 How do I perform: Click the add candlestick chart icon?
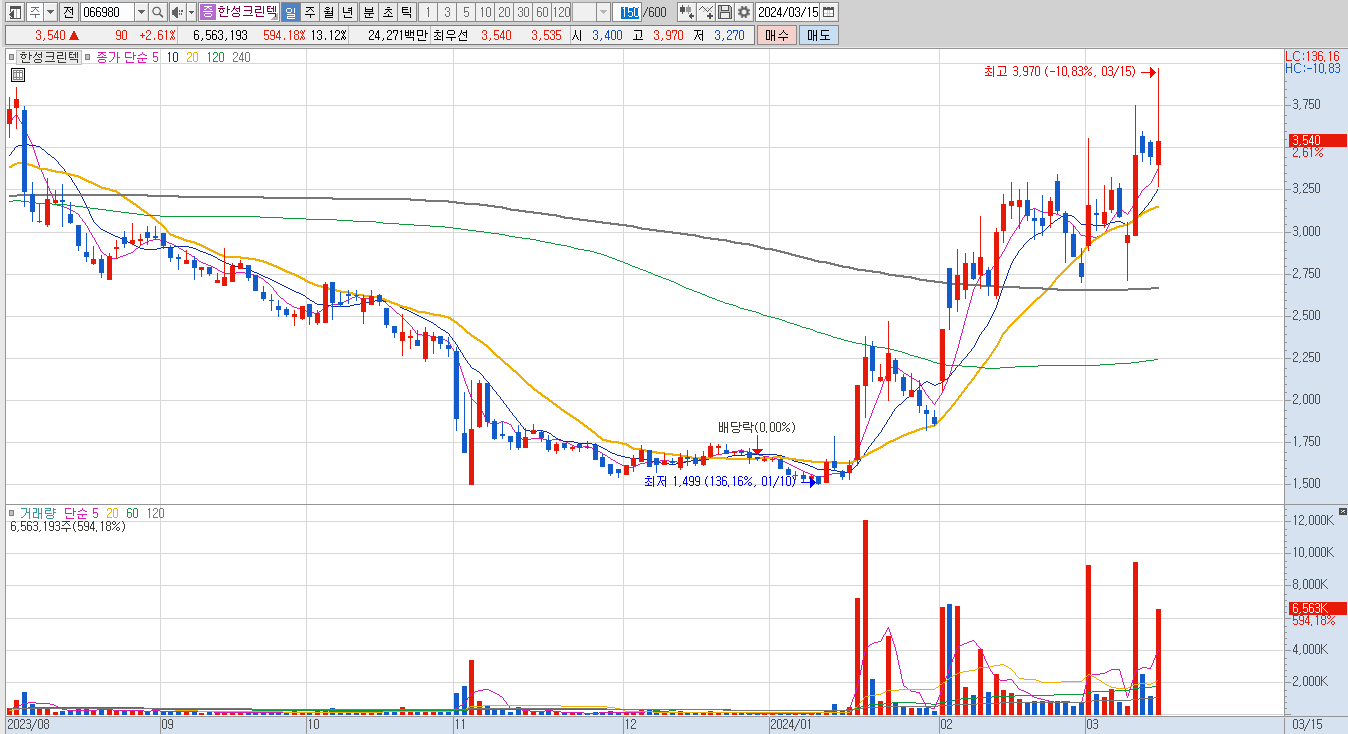(687, 12)
